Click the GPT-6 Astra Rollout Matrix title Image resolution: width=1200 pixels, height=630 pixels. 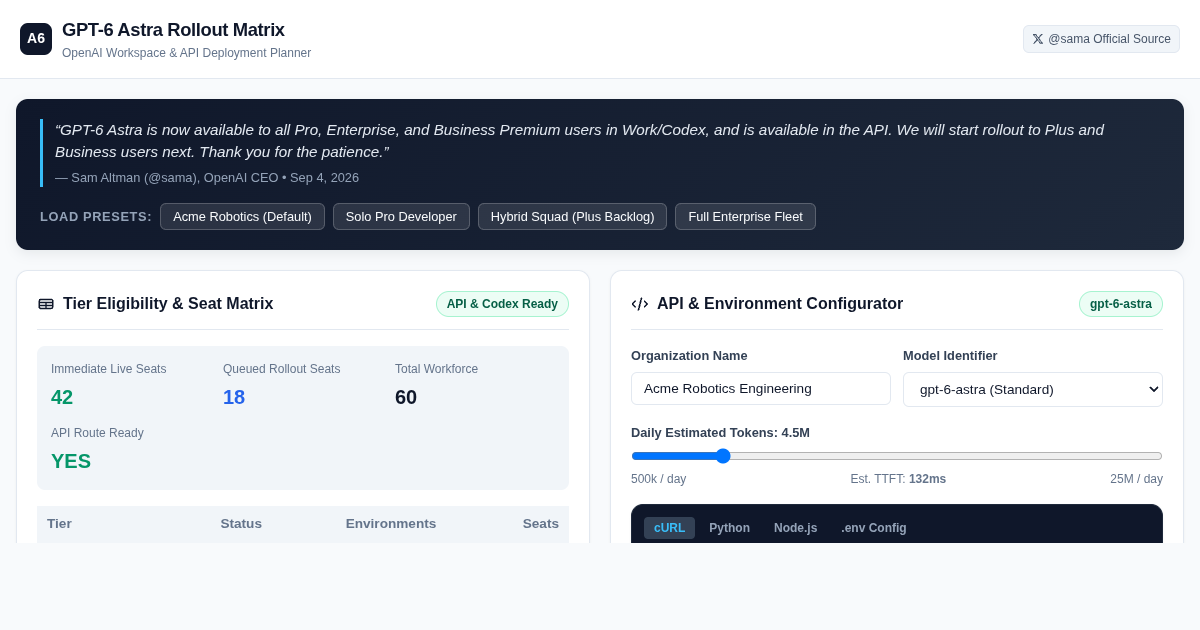point(173,30)
